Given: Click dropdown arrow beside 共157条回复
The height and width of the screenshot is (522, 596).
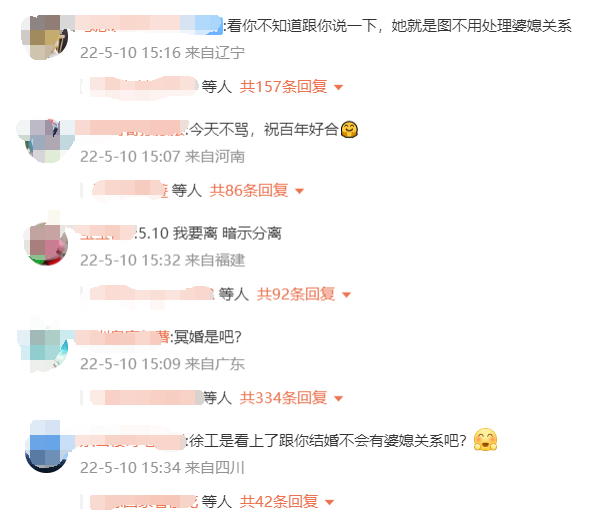Looking at the screenshot, I should [x=338, y=87].
